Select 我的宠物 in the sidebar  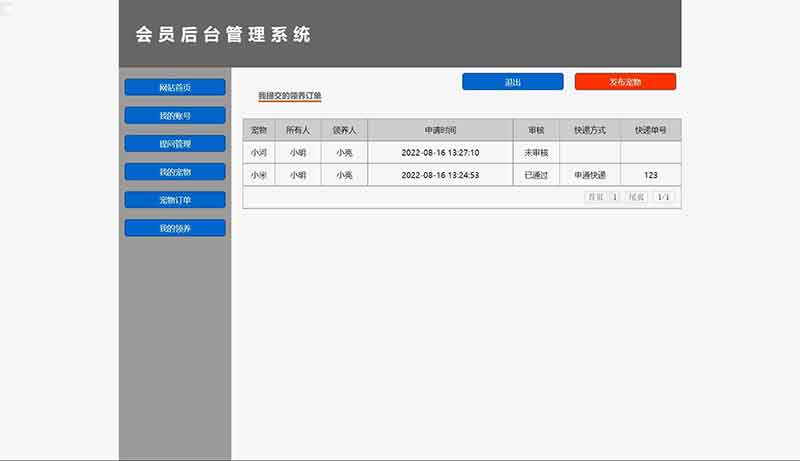pos(175,172)
